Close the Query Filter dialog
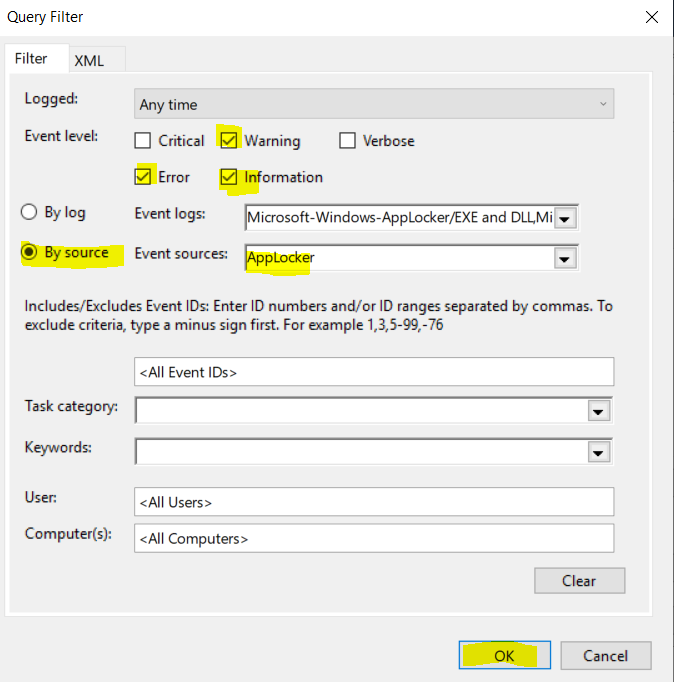 point(652,17)
